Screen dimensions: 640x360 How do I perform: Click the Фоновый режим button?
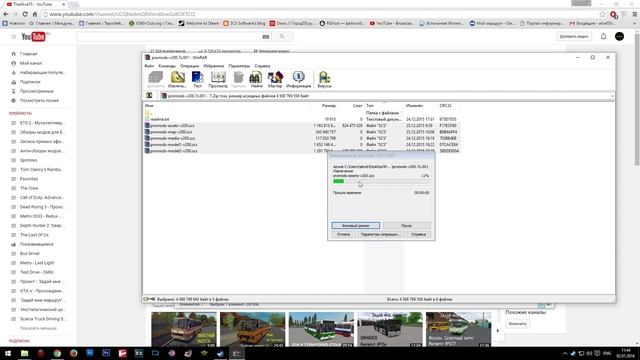click(356, 225)
